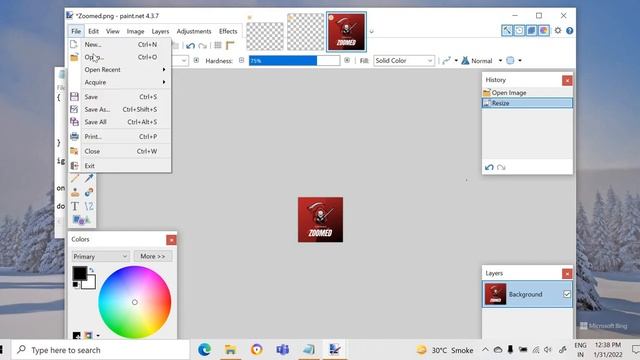Select the Resize history entry
Image resolution: width=640 pixels, height=360 pixels.
(527, 103)
